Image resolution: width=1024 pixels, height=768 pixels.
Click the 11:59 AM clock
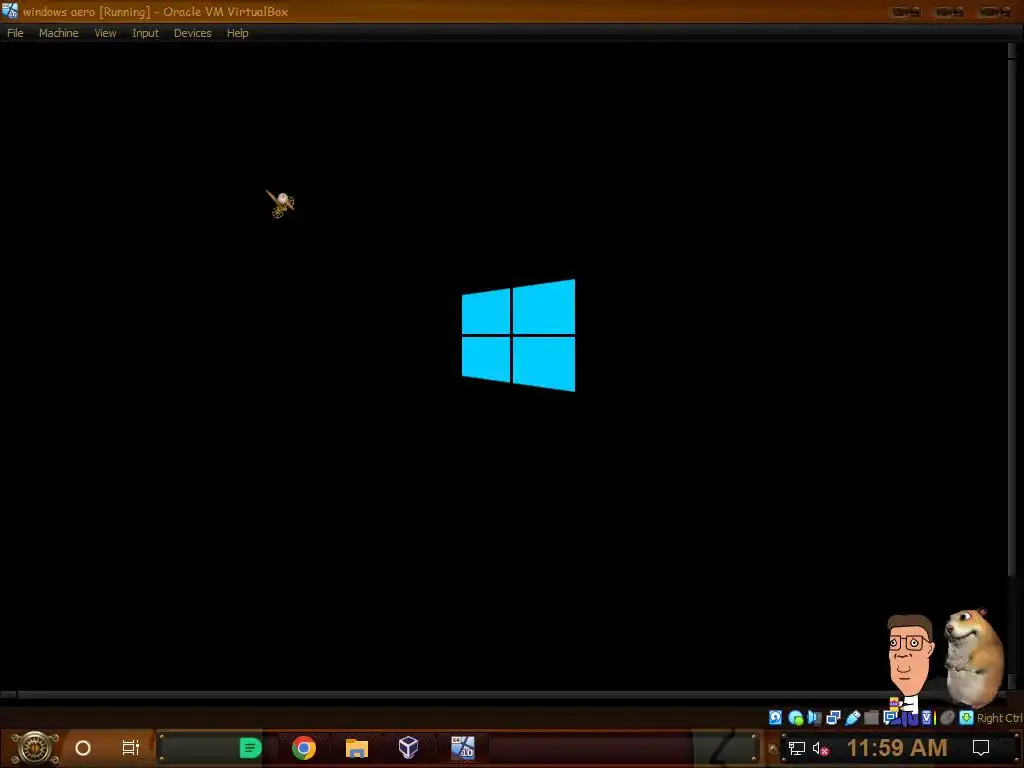click(x=897, y=748)
